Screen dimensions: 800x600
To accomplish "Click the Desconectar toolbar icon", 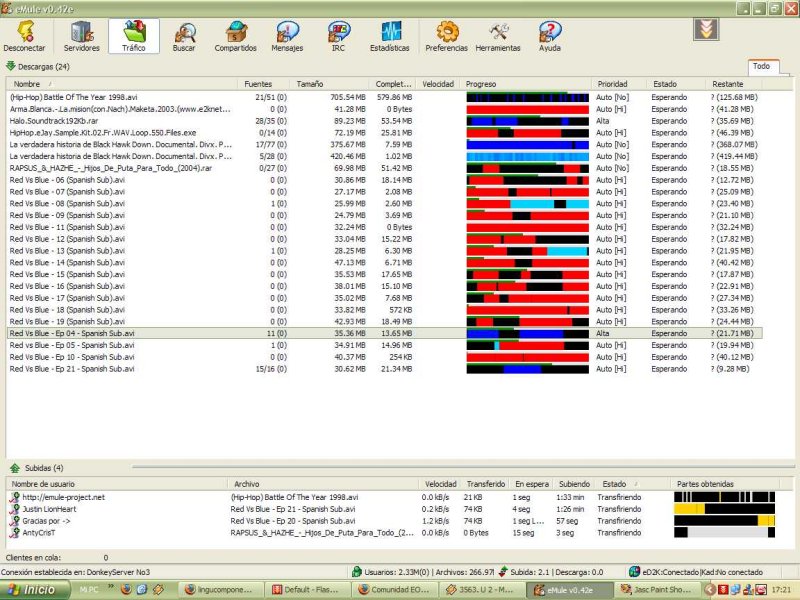I will coord(24,36).
